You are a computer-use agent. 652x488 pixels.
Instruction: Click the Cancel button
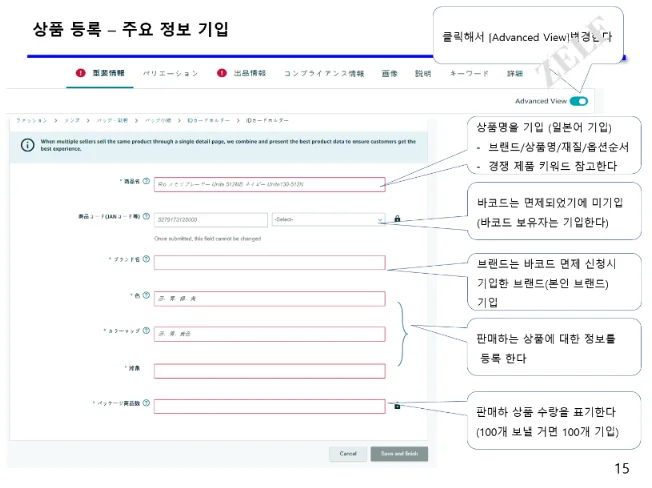348,454
